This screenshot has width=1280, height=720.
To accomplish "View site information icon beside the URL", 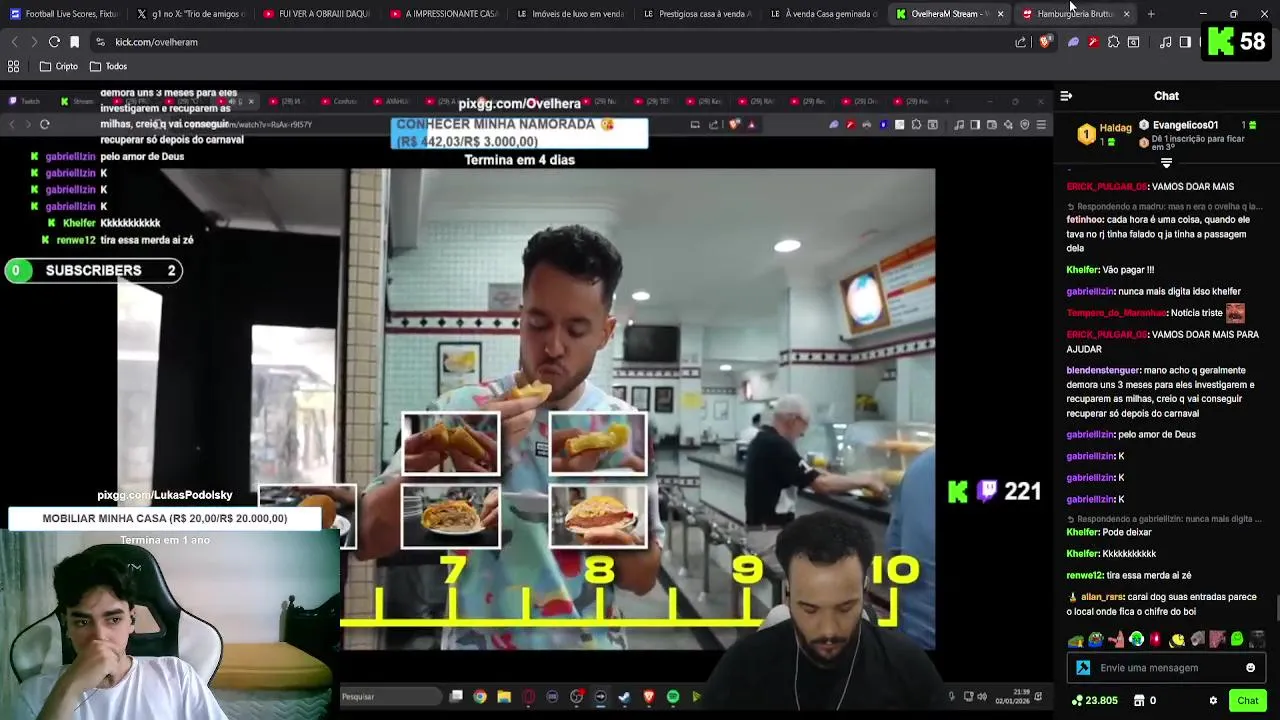I will (100, 42).
